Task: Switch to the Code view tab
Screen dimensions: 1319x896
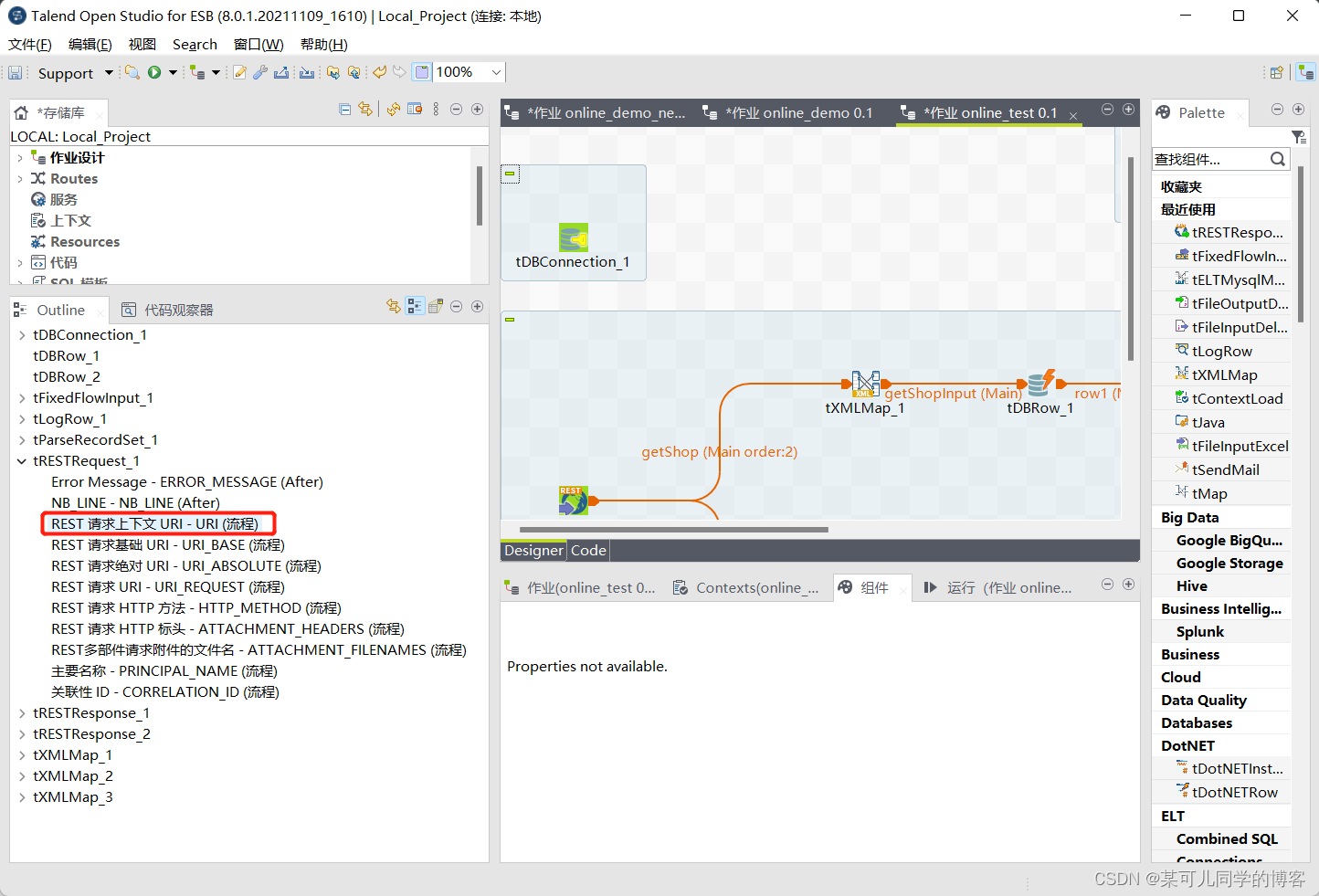Action: pos(588,550)
